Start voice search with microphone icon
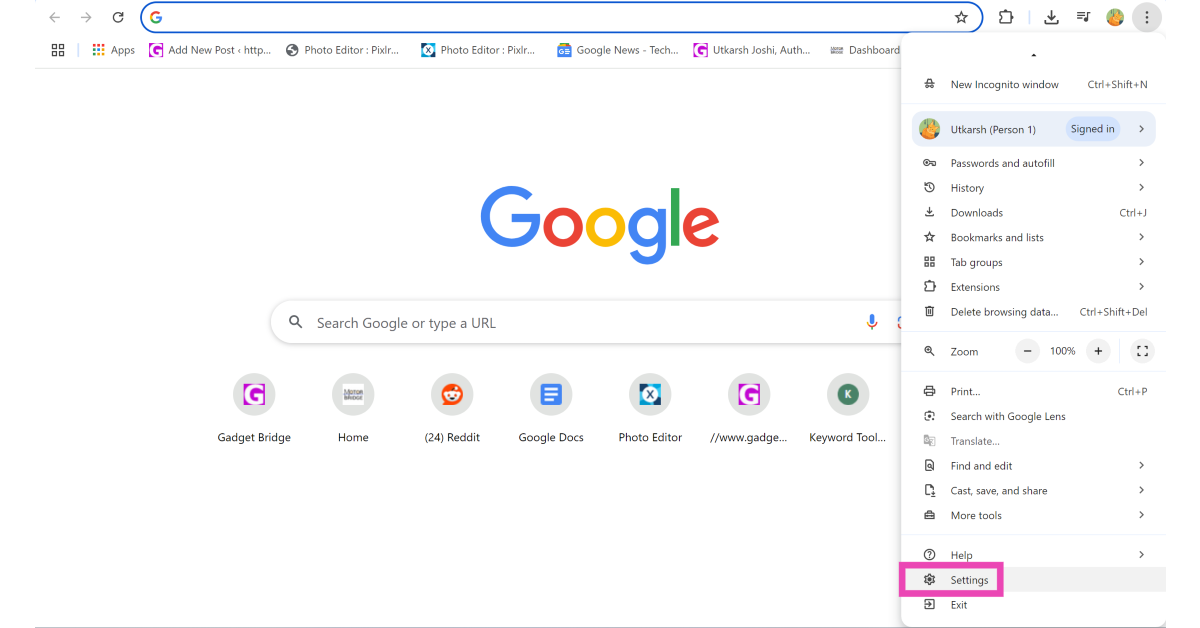 (872, 322)
